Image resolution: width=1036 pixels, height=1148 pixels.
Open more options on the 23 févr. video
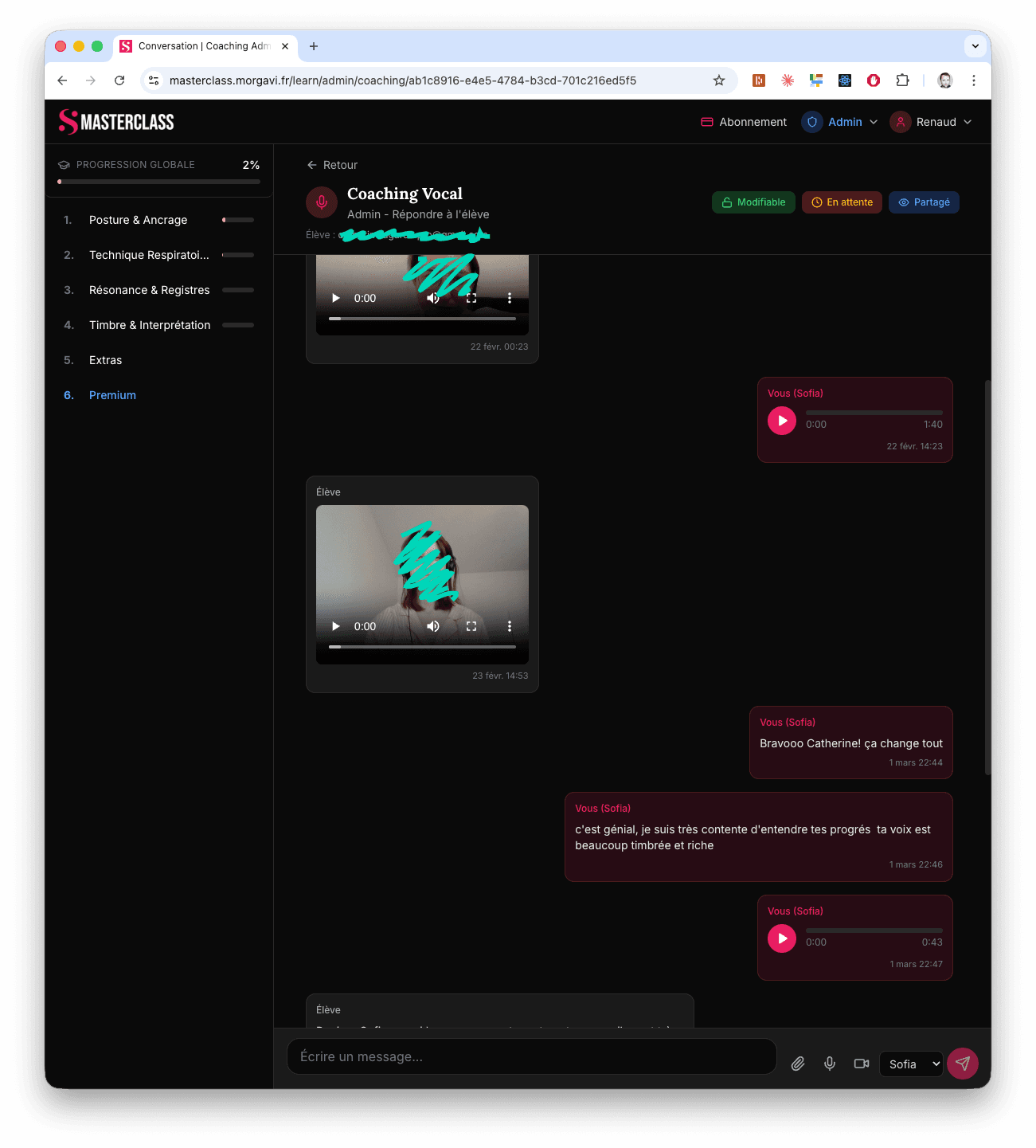point(510,626)
